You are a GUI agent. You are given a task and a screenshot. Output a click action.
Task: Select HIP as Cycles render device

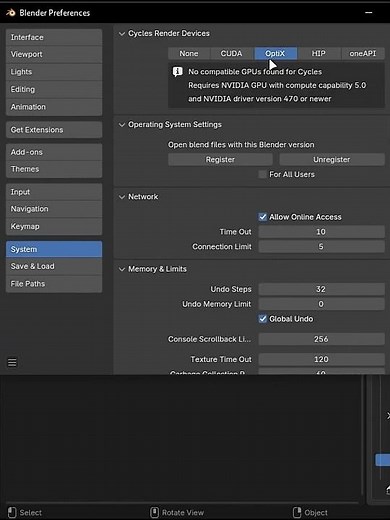pyautogui.click(x=319, y=54)
